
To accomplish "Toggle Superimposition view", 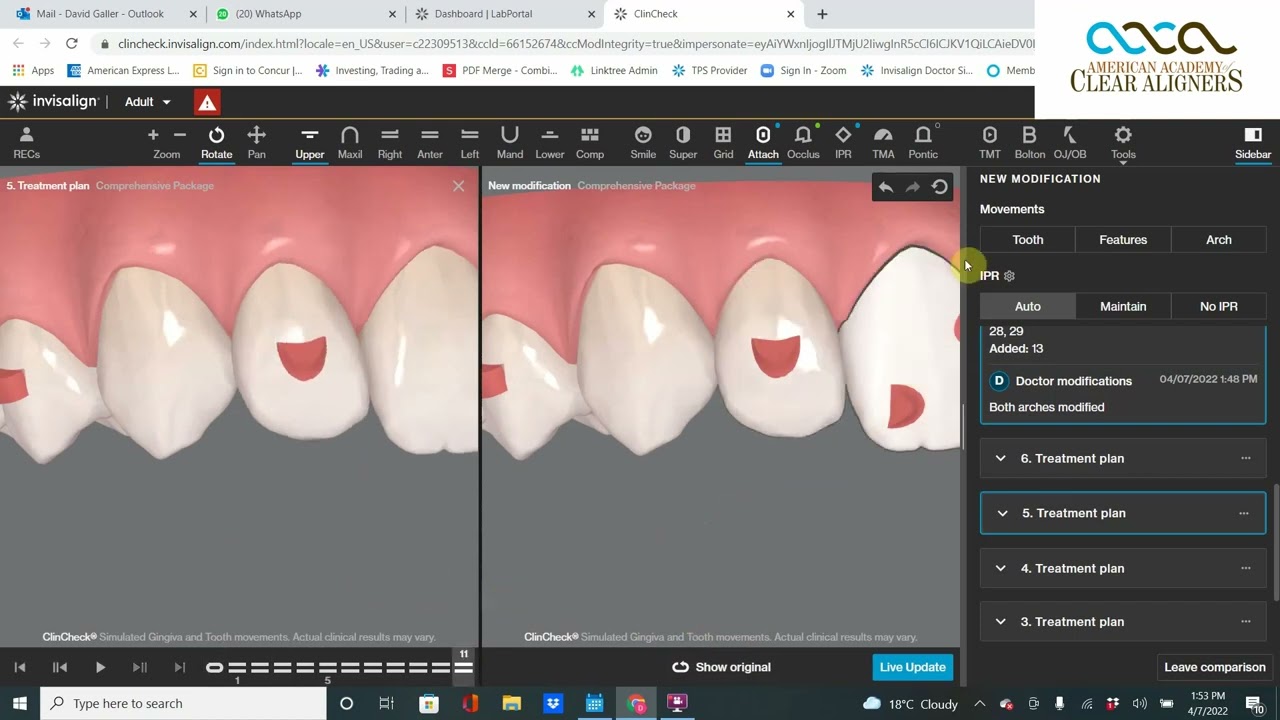I will click(x=683, y=142).
